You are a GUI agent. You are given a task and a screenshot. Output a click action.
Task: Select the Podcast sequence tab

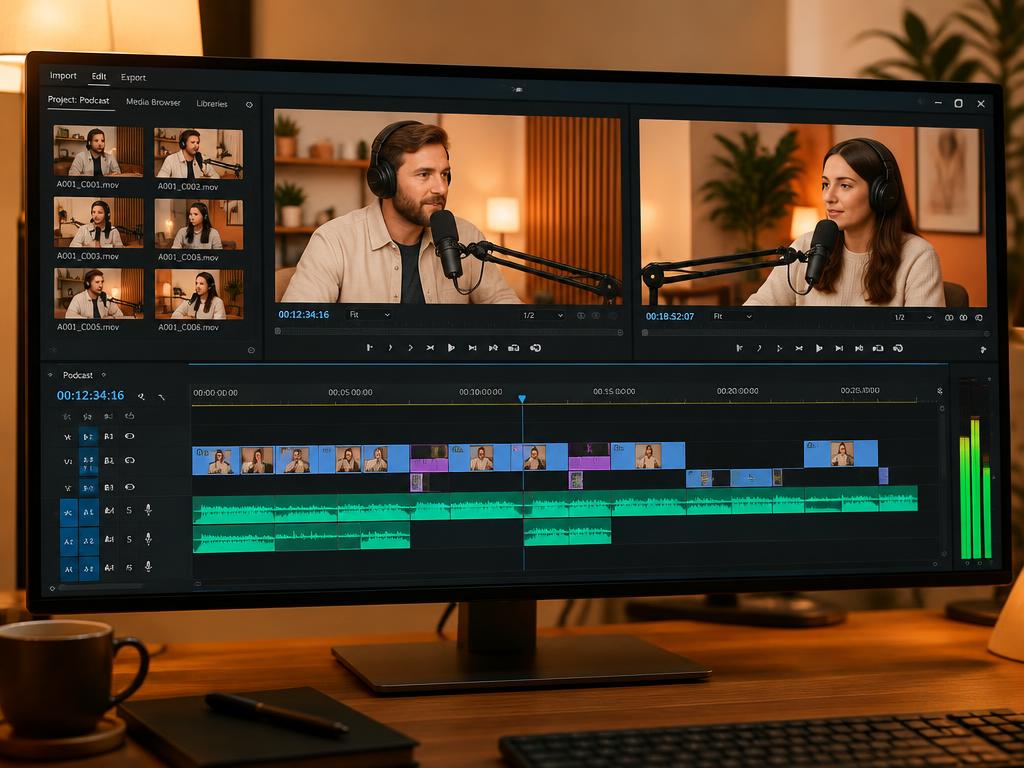click(x=78, y=375)
